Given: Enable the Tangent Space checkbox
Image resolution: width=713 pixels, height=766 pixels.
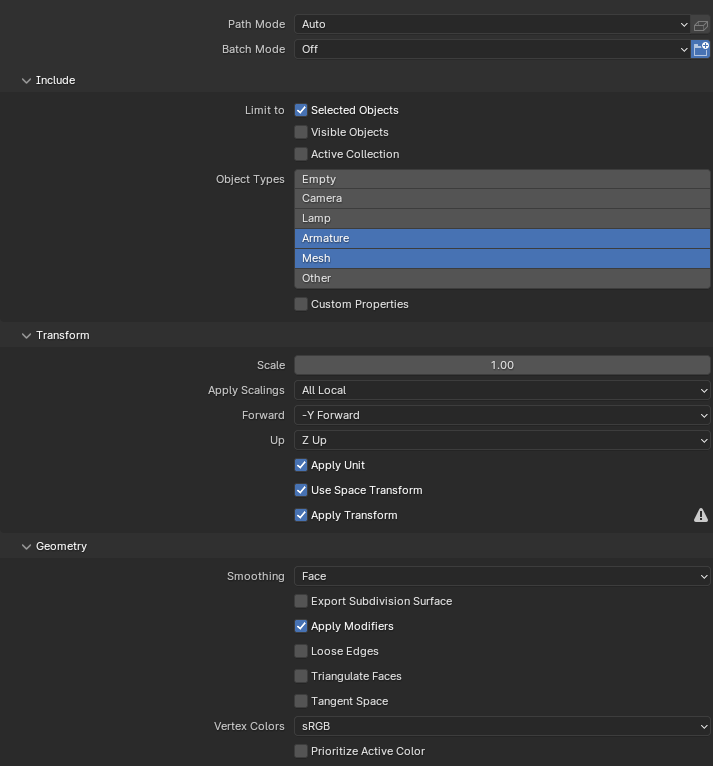Looking at the screenshot, I should (x=301, y=701).
